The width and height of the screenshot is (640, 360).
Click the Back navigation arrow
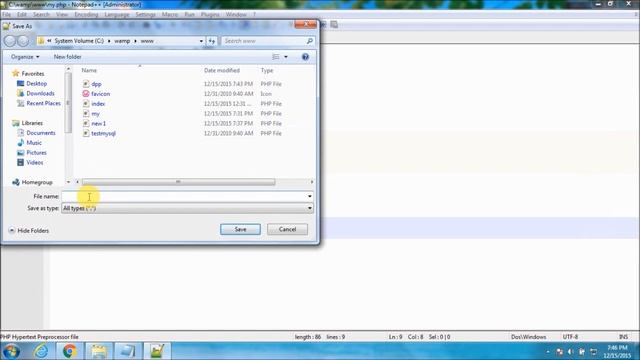[x=10, y=41]
